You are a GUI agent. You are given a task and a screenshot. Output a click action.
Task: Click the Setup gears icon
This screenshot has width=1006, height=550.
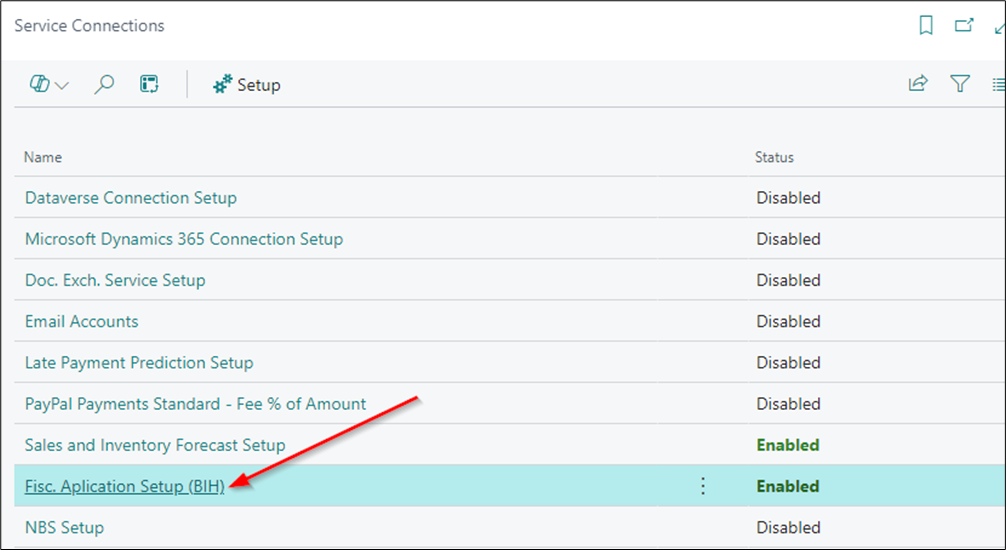click(x=223, y=84)
